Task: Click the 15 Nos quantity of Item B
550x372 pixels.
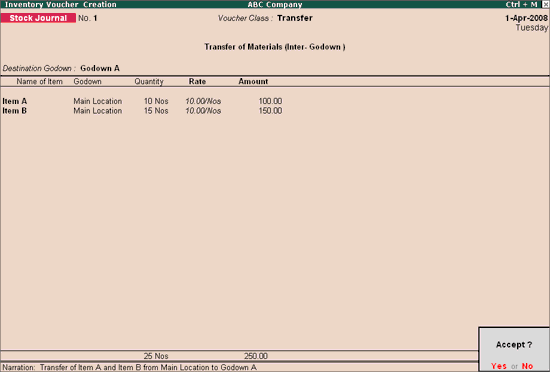Action: pos(156,111)
